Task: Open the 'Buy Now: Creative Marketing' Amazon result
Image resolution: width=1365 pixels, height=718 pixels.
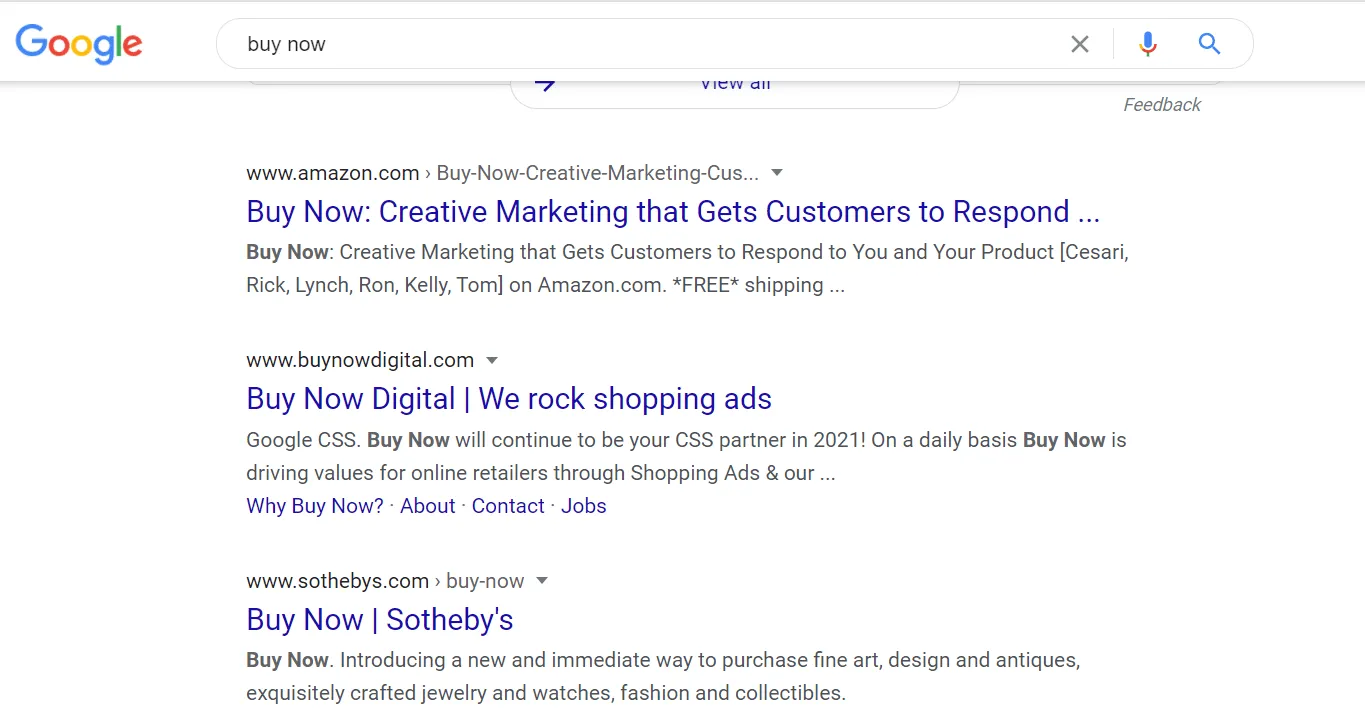Action: [672, 212]
